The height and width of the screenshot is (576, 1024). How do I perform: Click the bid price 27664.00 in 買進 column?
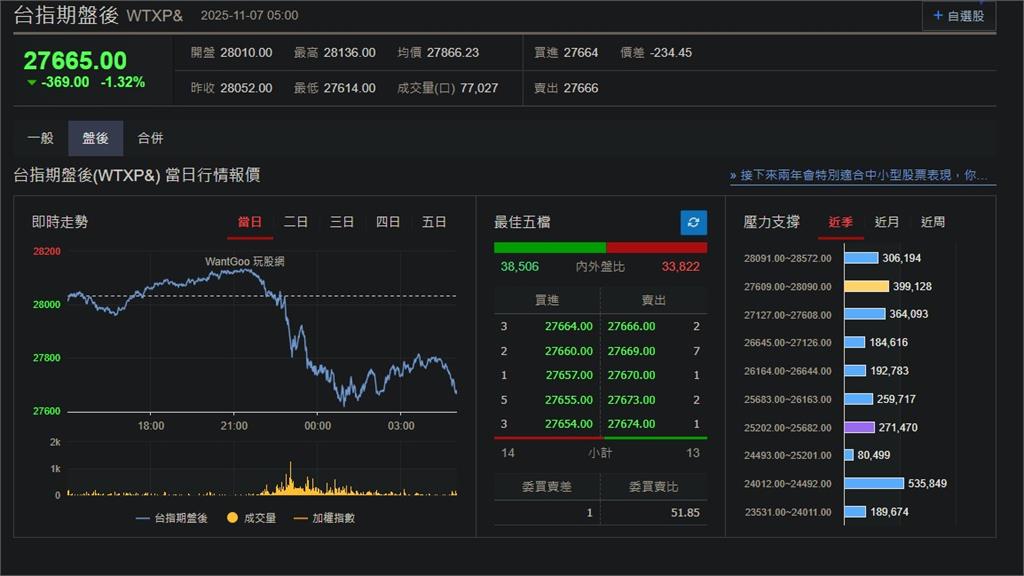pyautogui.click(x=567, y=326)
